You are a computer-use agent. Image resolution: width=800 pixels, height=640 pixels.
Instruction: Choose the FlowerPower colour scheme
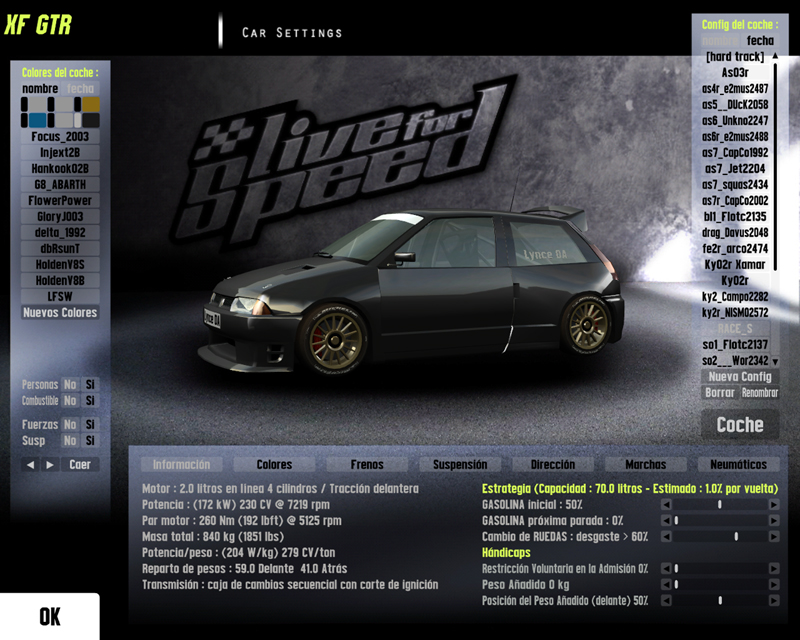pyautogui.click(x=60, y=200)
